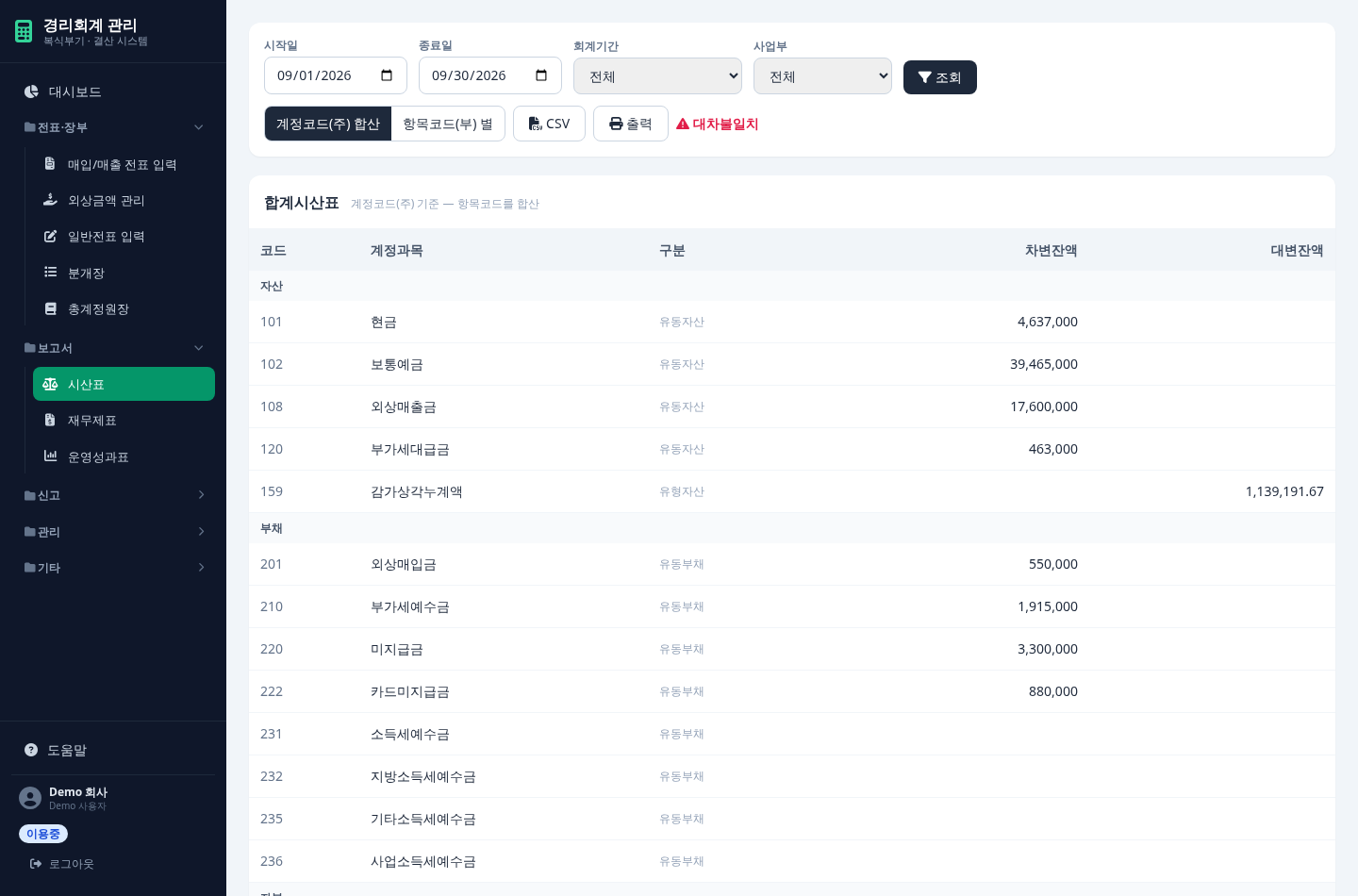Click the 이용중 status badge
1358x896 pixels.
(x=43, y=834)
